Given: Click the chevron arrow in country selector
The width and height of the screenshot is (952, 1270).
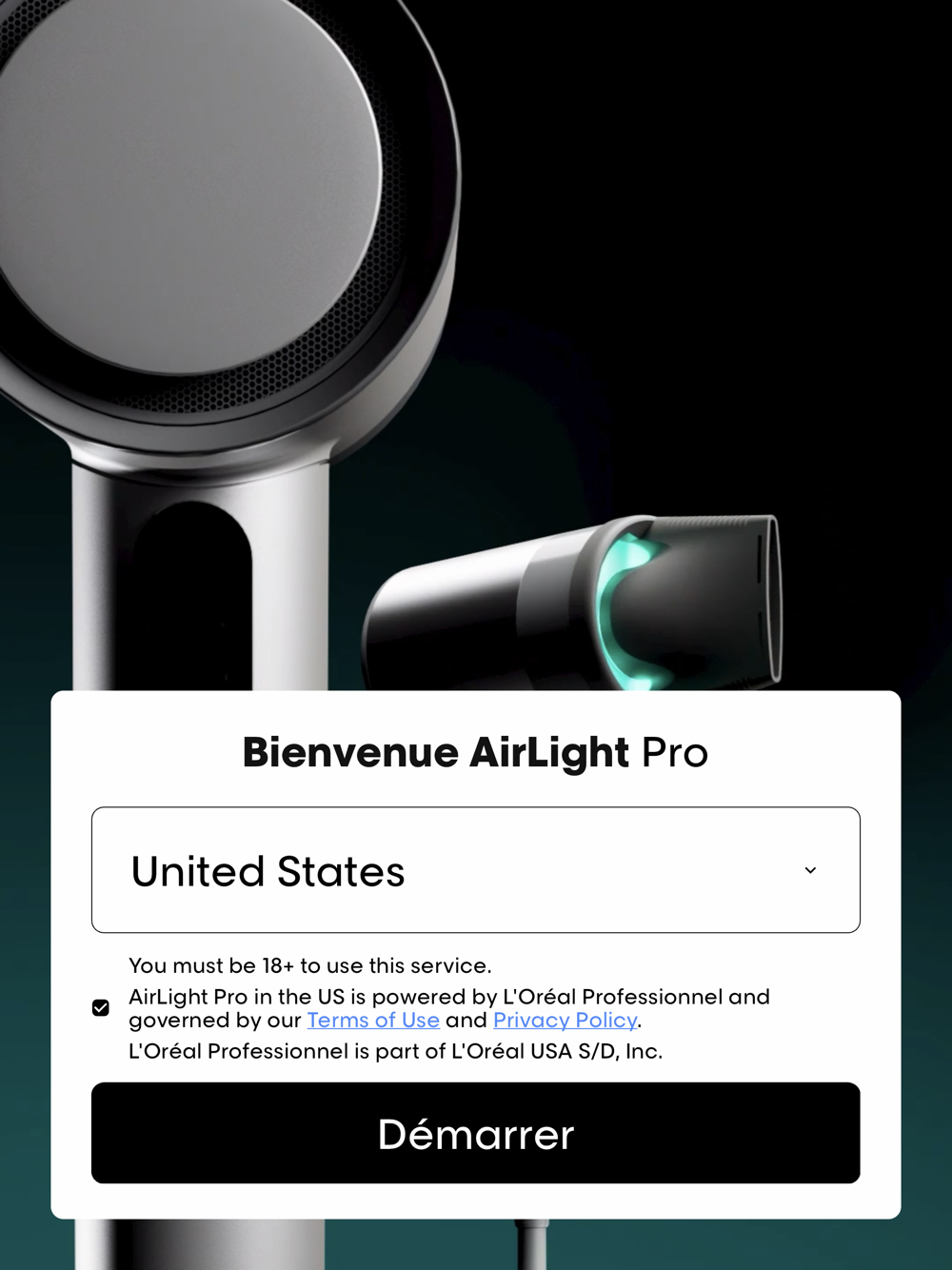Looking at the screenshot, I should tap(810, 870).
